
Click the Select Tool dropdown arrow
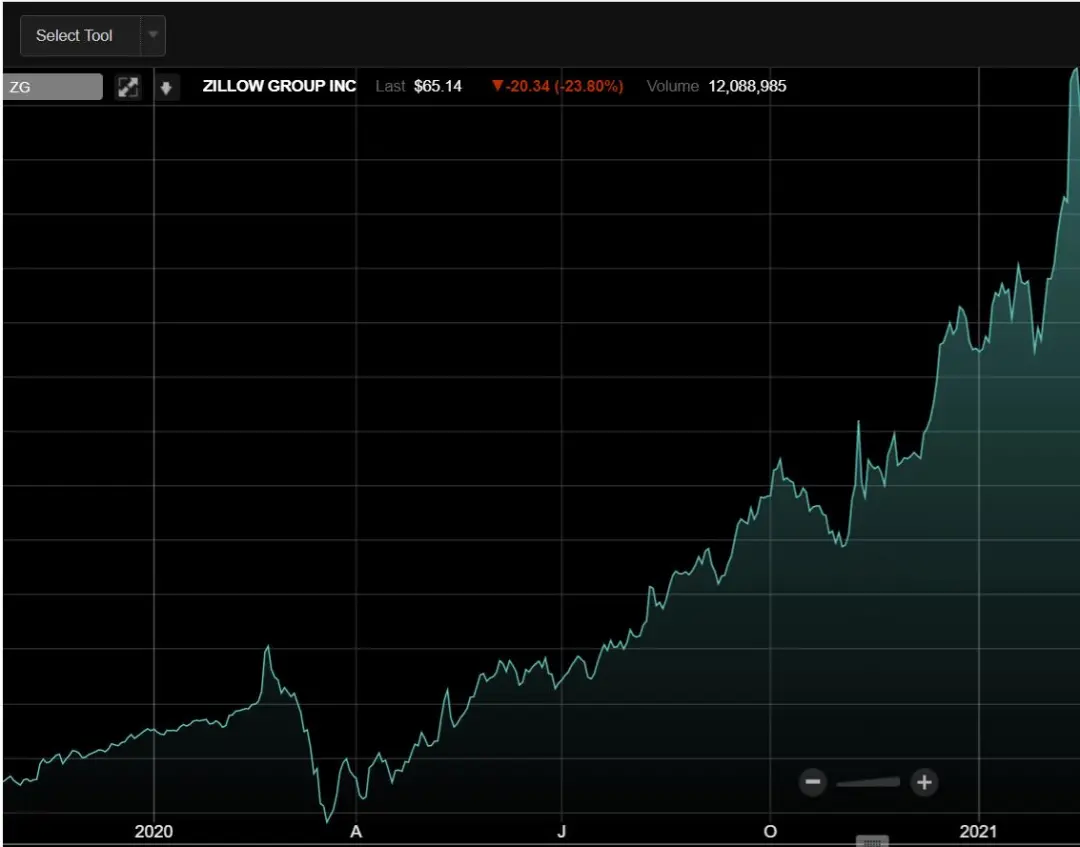point(154,35)
